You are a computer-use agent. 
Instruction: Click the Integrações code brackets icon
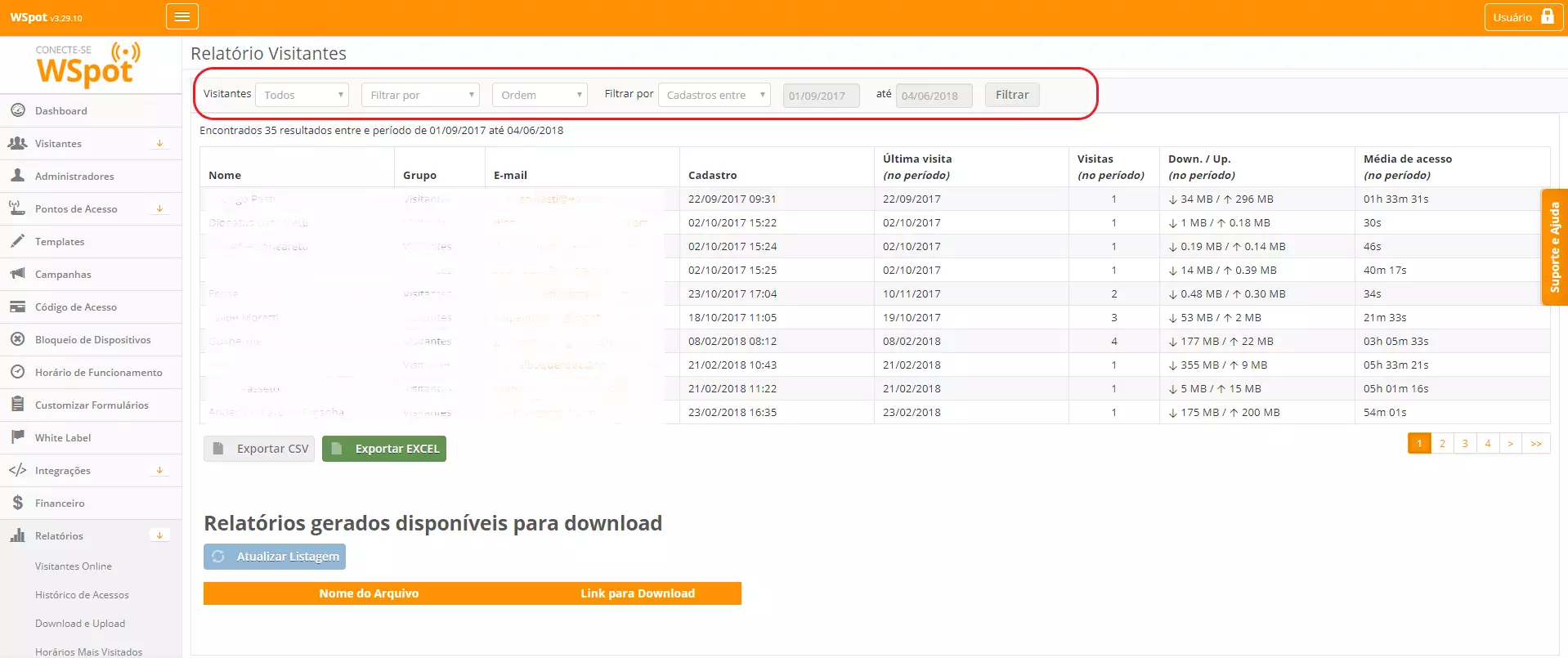17,470
